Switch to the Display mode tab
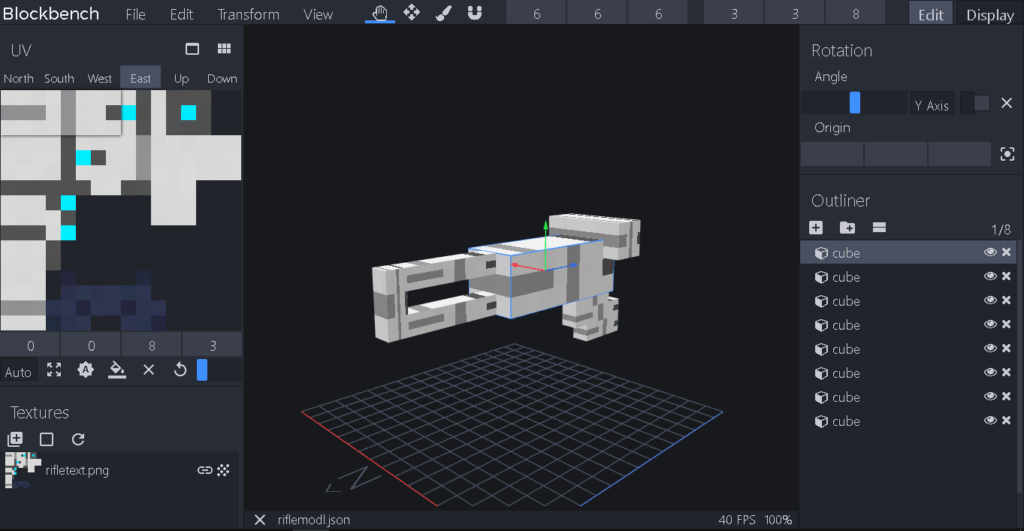Image resolution: width=1024 pixels, height=531 pixels. coord(989,15)
